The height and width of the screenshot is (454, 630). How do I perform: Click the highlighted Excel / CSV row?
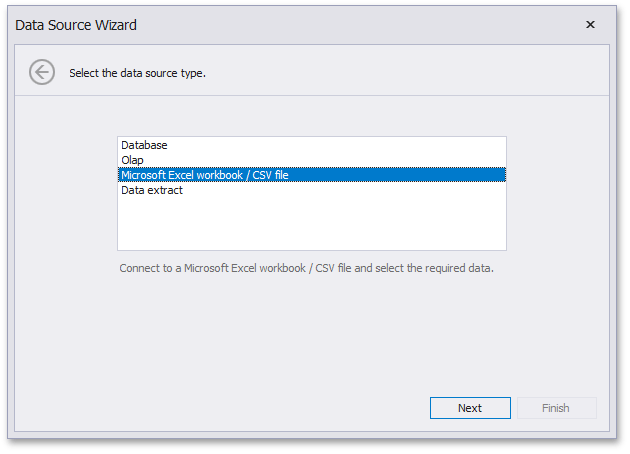(x=311, y=175)
